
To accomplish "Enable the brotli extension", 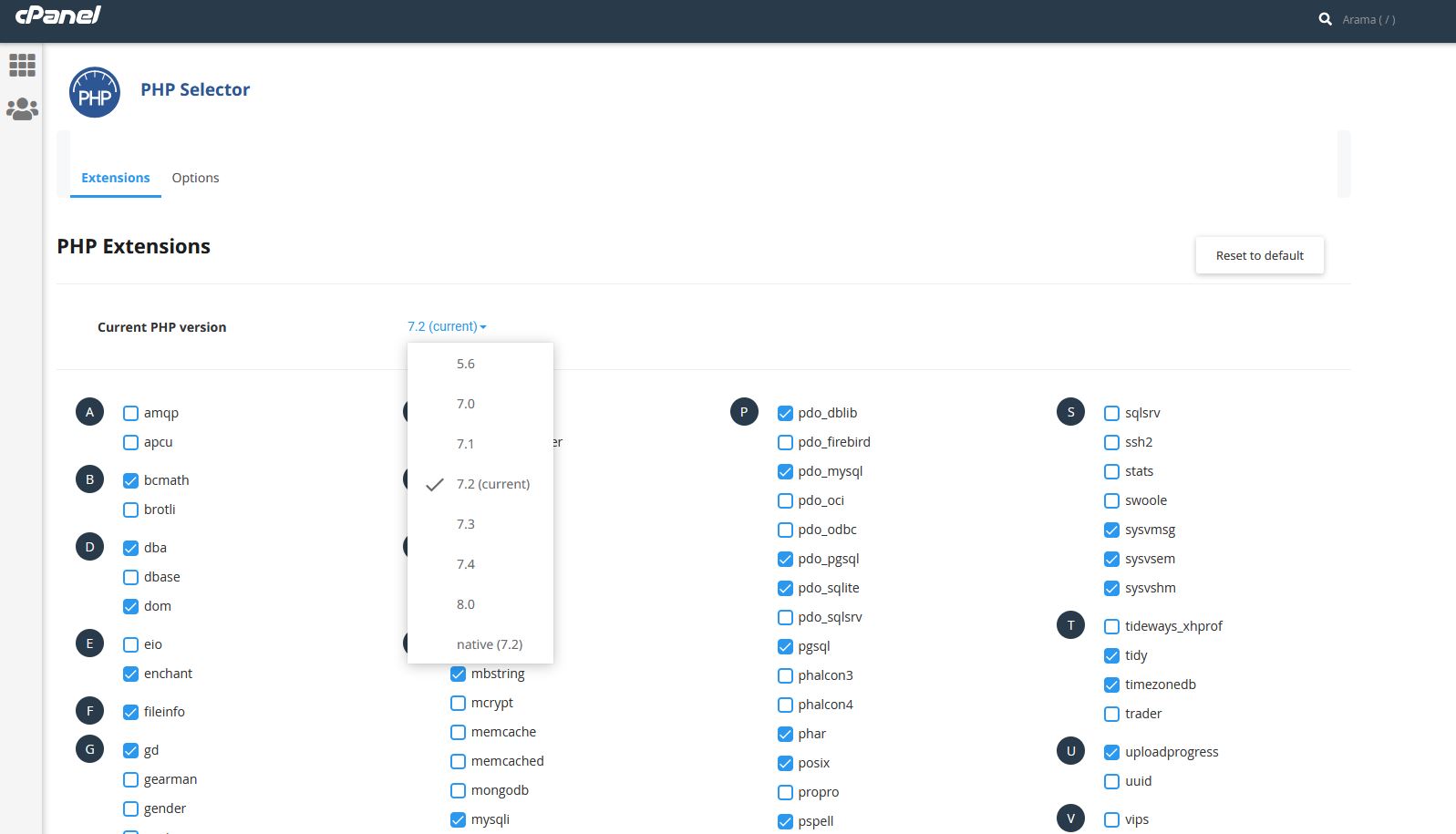I will [130, 510].
